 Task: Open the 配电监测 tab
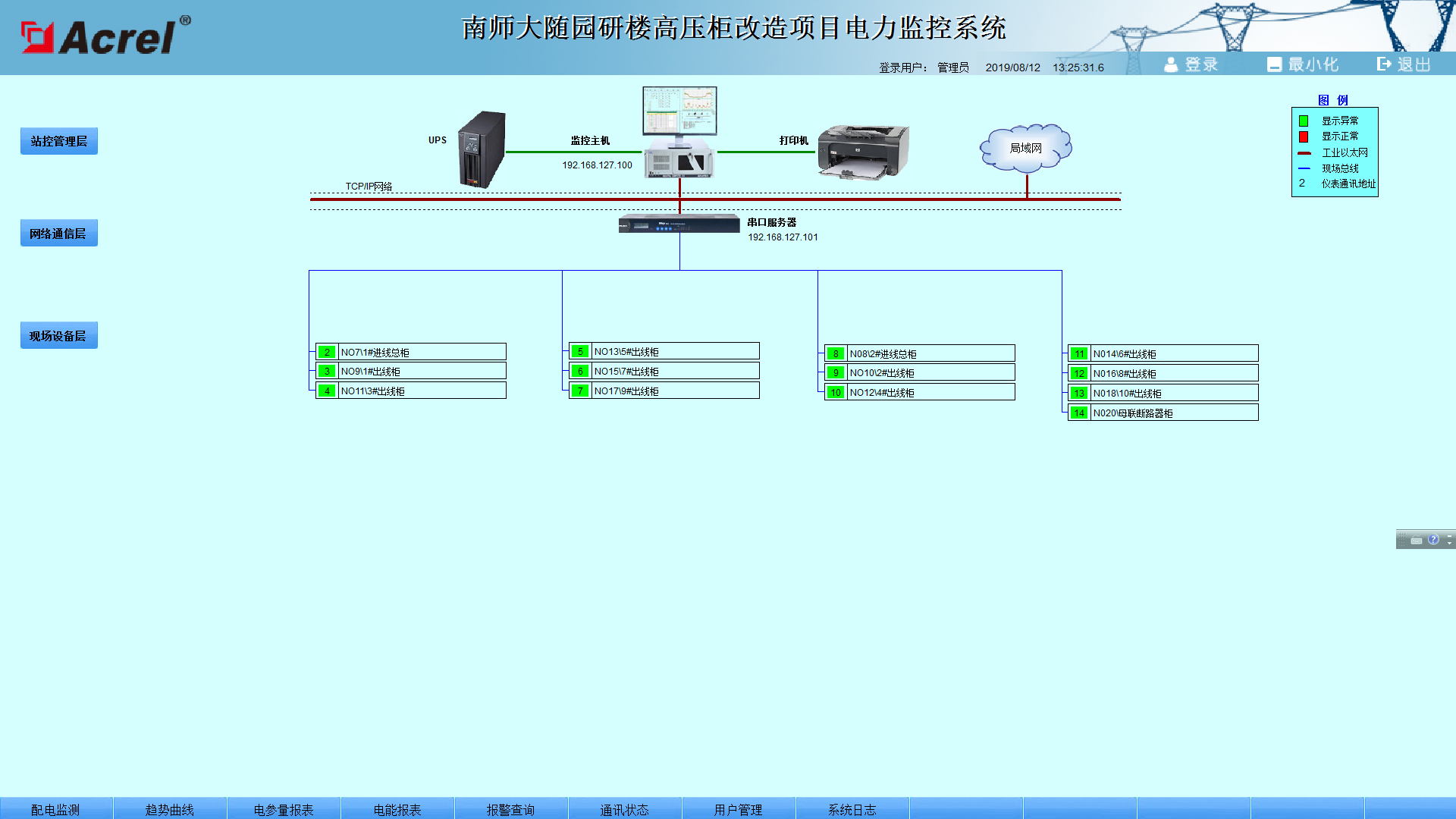click(x=55, y=809)
